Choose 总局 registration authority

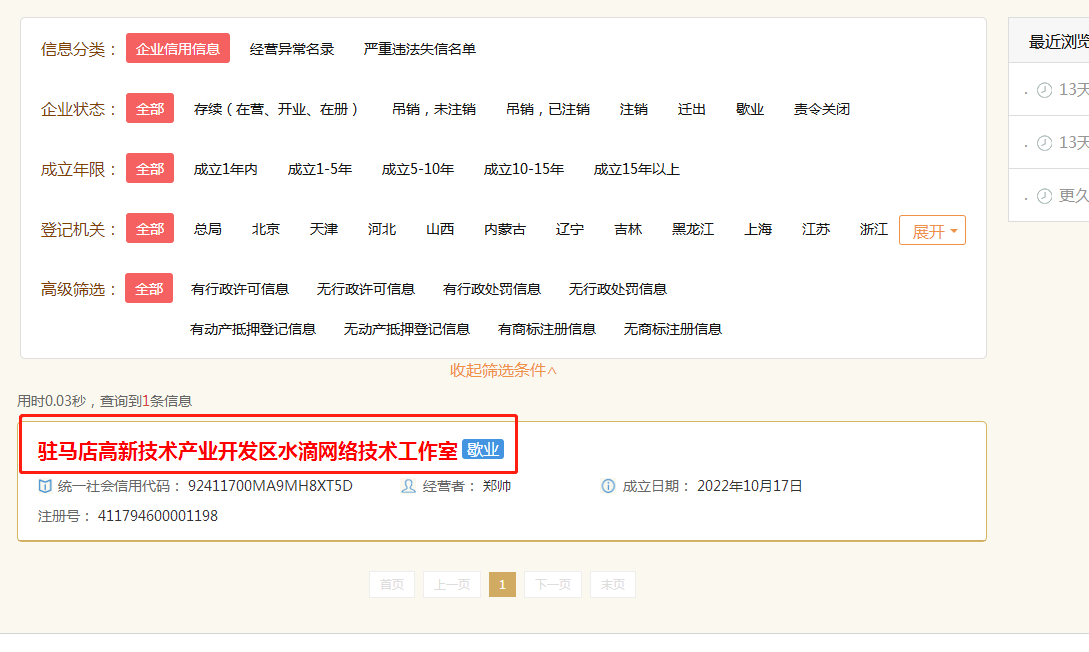coord(208,229)
